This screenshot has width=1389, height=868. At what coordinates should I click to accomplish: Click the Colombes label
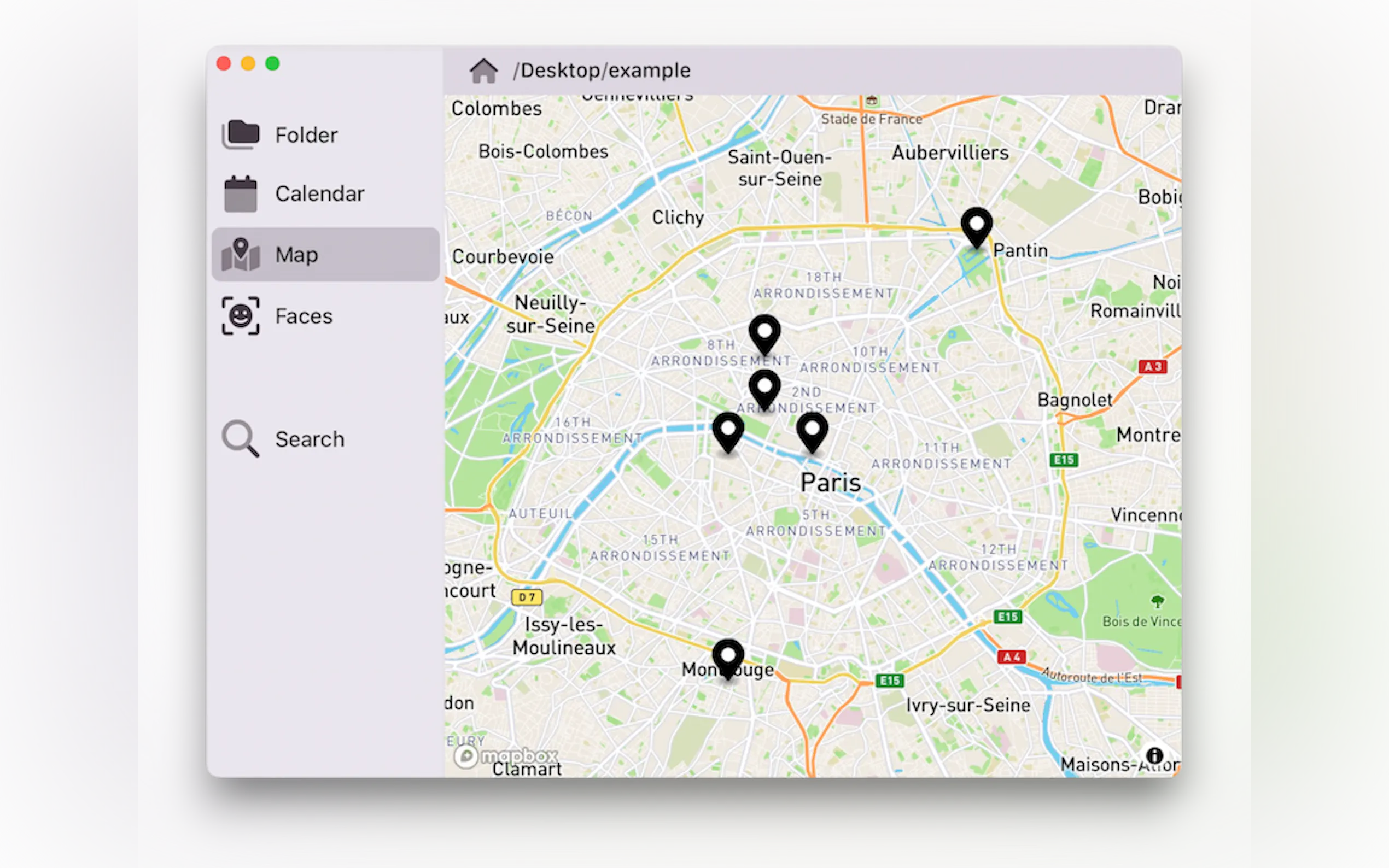pos(496,108)
